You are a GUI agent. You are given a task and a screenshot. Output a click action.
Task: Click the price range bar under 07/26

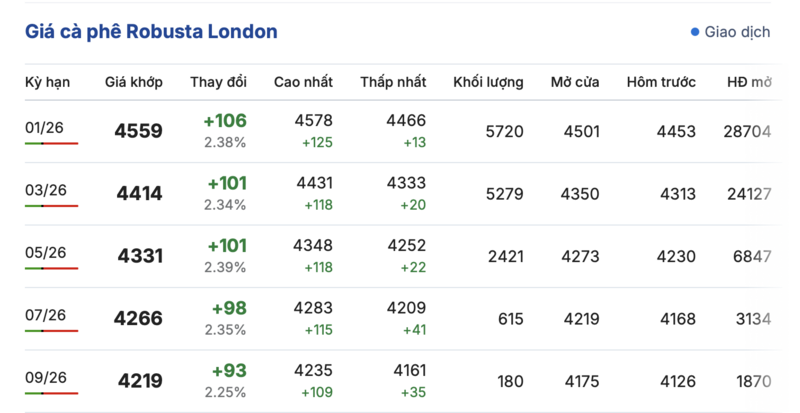click(x=51, y=331)
